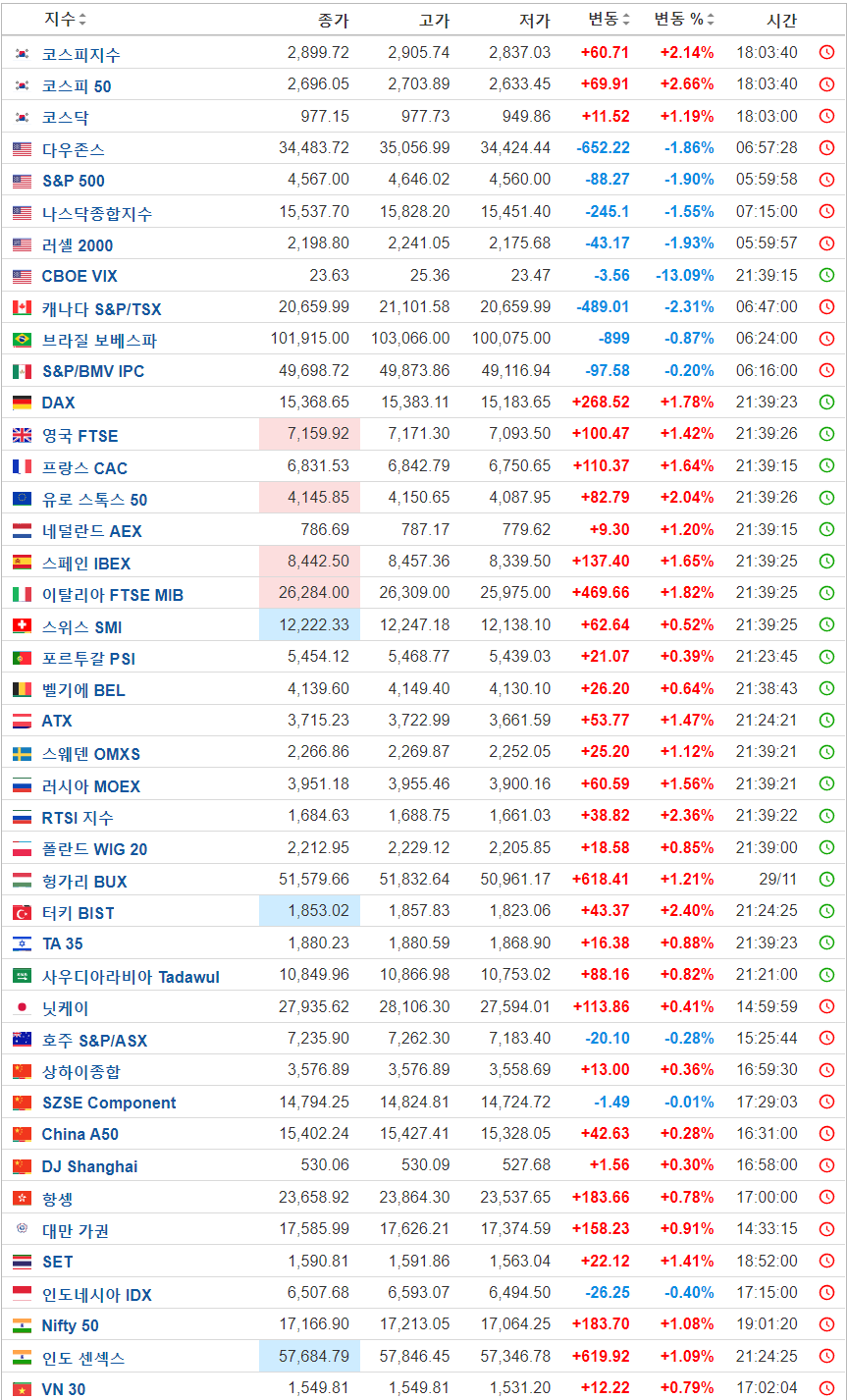Open the RTSI 지수 link
Image resolution: width=848 pixels, height=1400 pixels.
[78, 818]
